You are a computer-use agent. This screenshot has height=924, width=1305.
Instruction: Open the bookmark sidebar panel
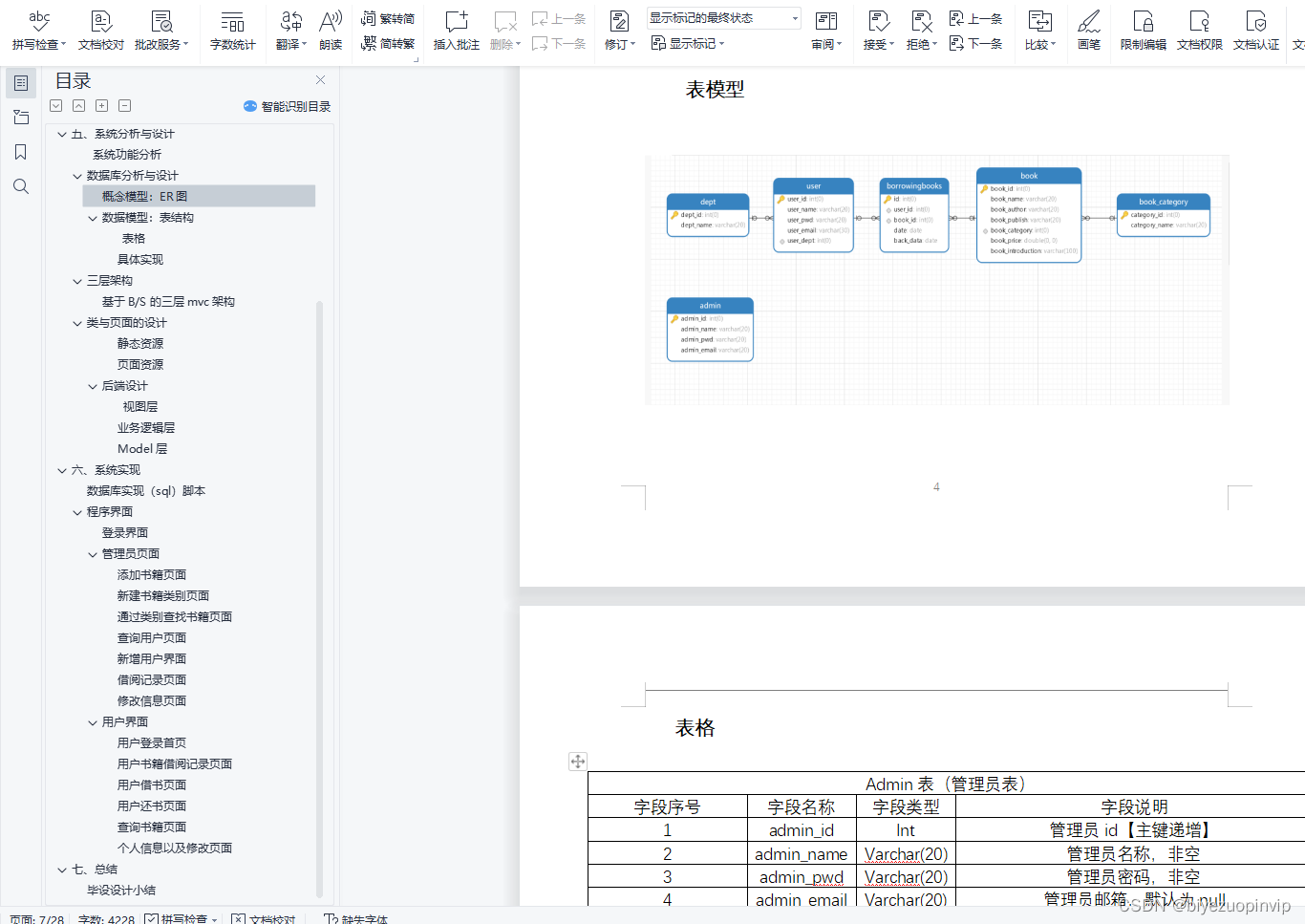tap(21, 152)
